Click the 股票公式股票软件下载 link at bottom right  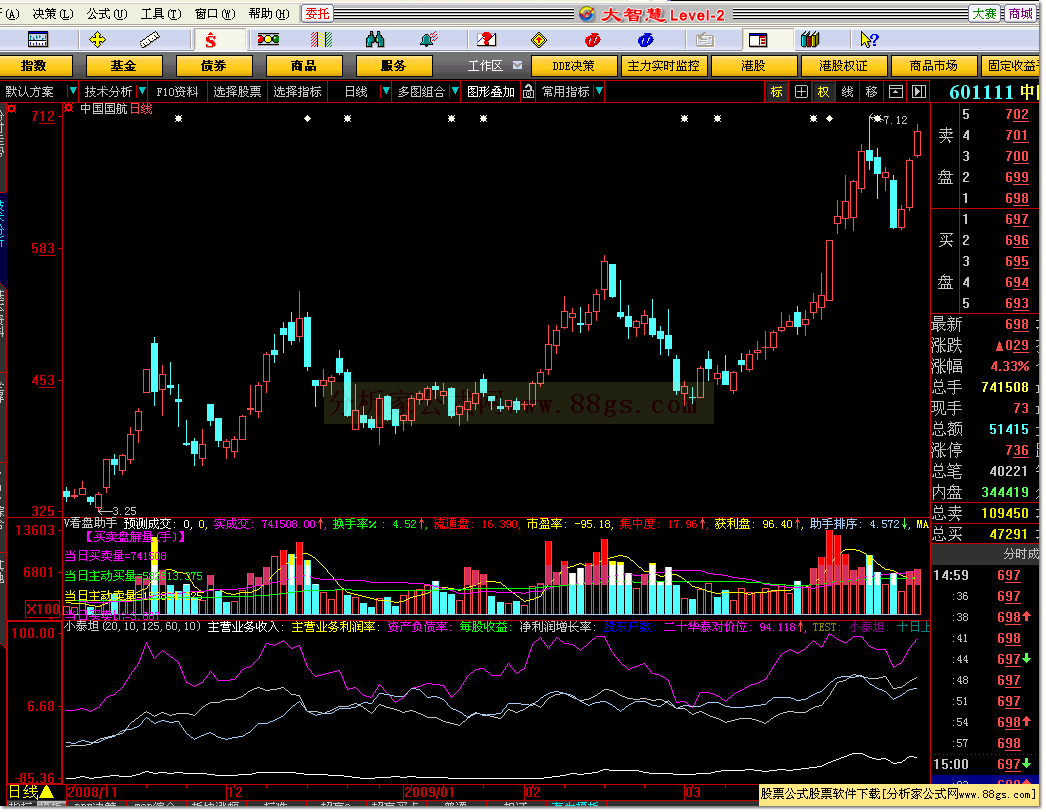(899, 794)
